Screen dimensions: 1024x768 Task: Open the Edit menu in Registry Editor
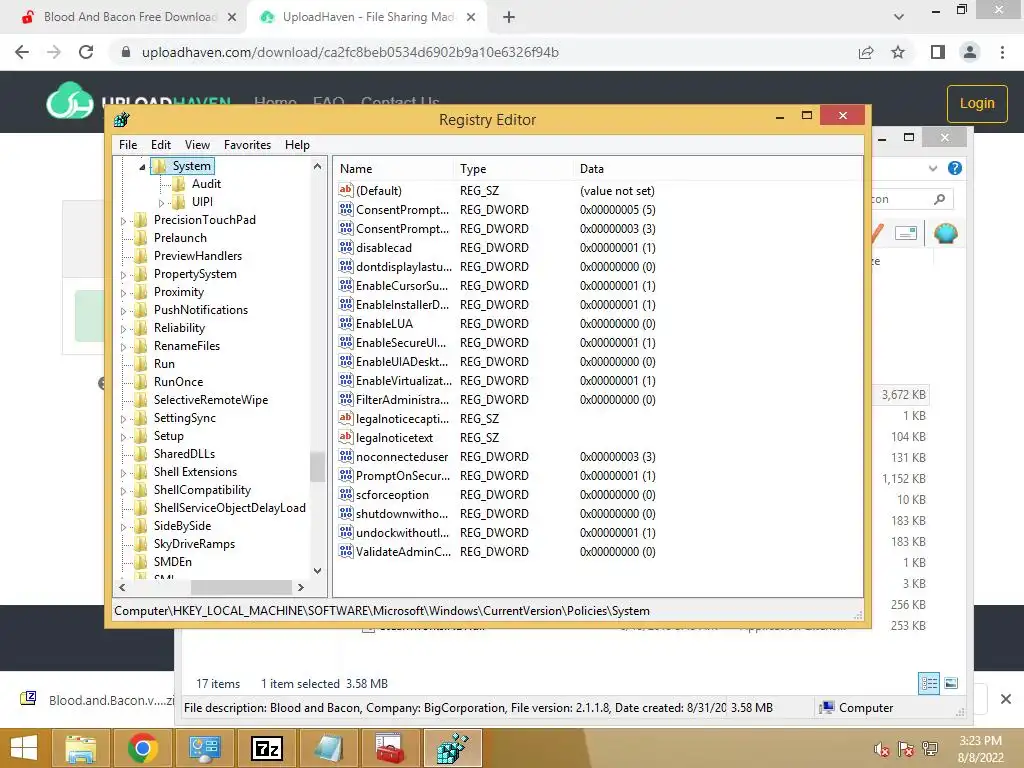[161, 145]
